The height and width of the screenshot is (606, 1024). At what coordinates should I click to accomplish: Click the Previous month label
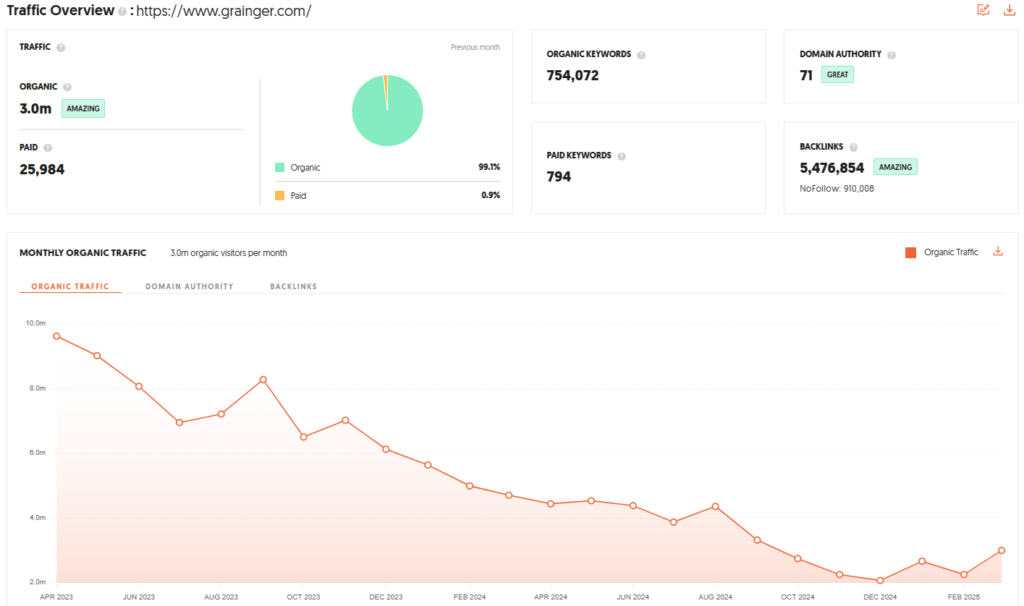(475, 47)
